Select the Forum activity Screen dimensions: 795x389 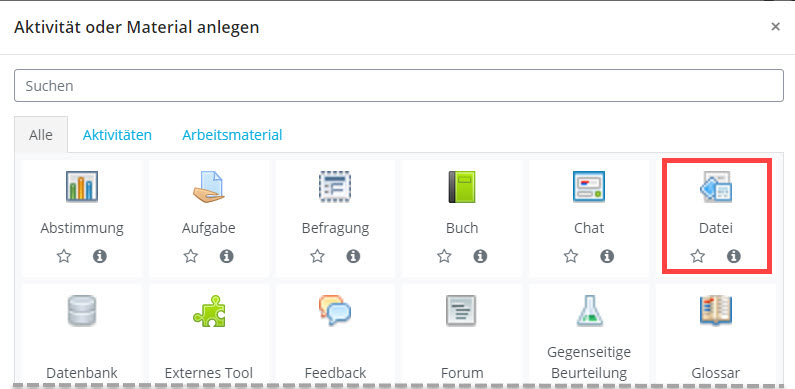pyautogui.click(x=462, y=335)
